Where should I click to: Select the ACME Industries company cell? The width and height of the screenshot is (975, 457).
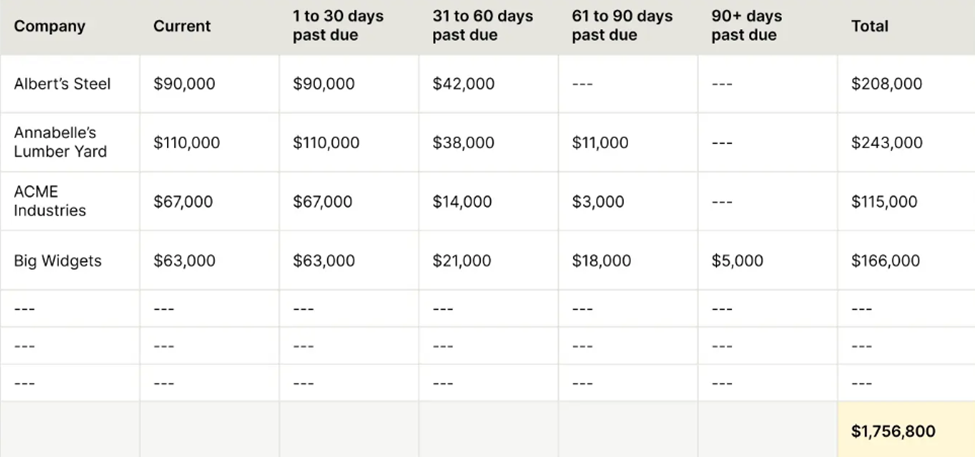pos(50,201)
